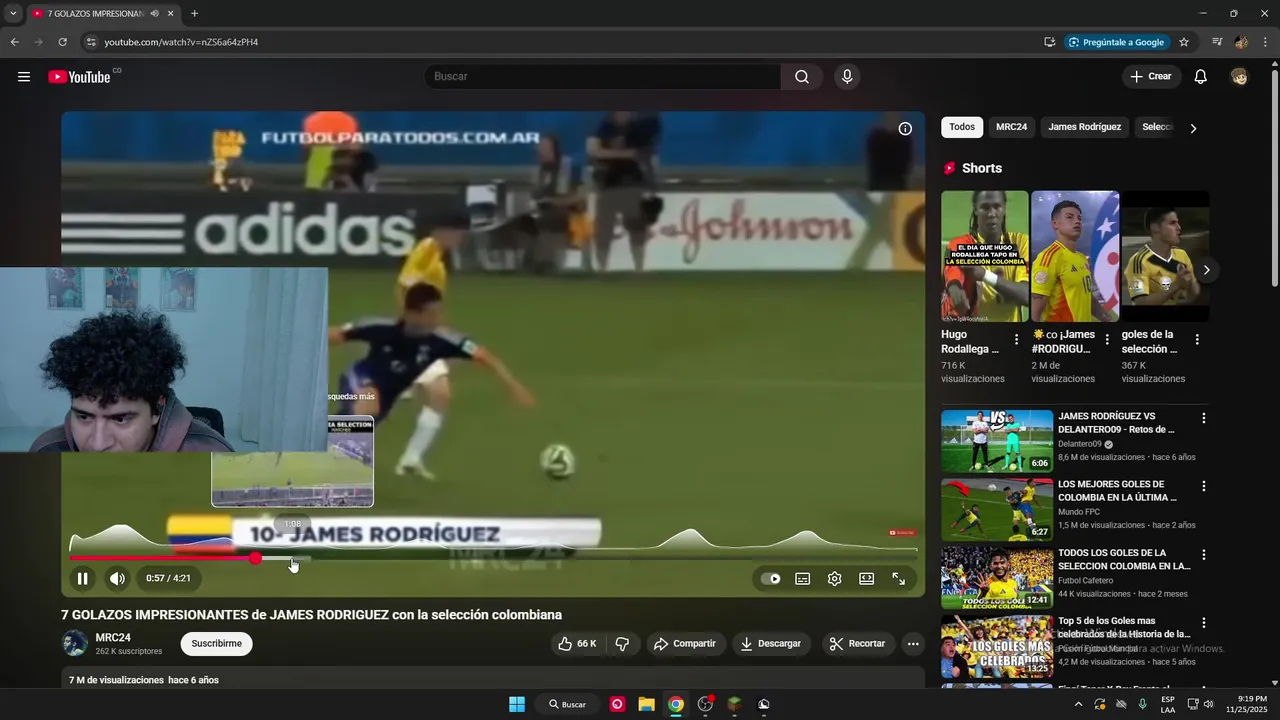
Task: Open the YouTube guide hamburger menu
Action: (x=24, y=77)
